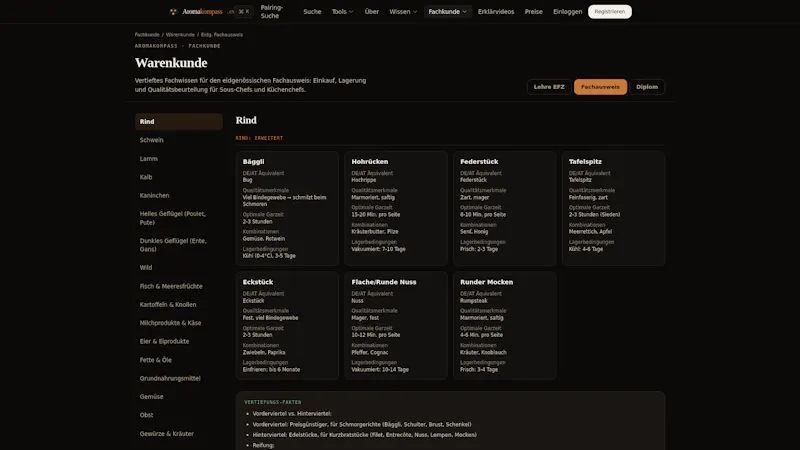Expand the Wissen dropdown menu

pyautogui.click(x=403, y=11)
